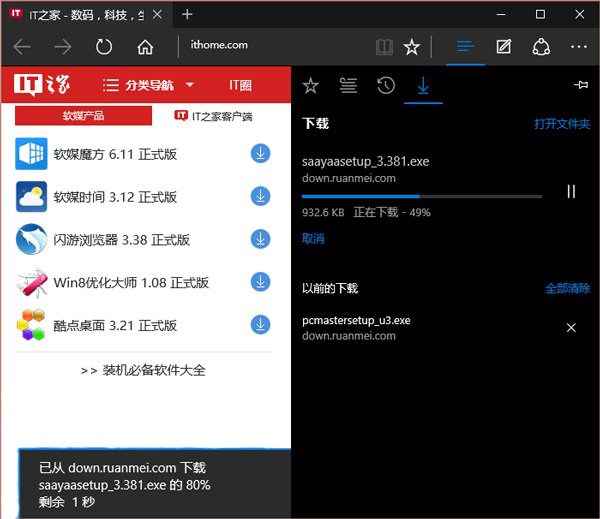Select the IT之家 browser tab
This screenshot has width=600, height=519.
tap(87, 15)
